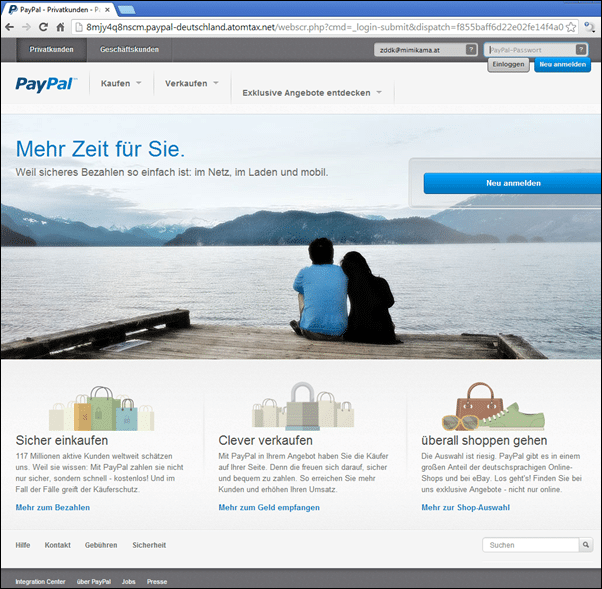The height and width of the screenshot is (589, 602).
Task: Click the überall shoppen gehen heading
Action: click(x=484, y=440)
